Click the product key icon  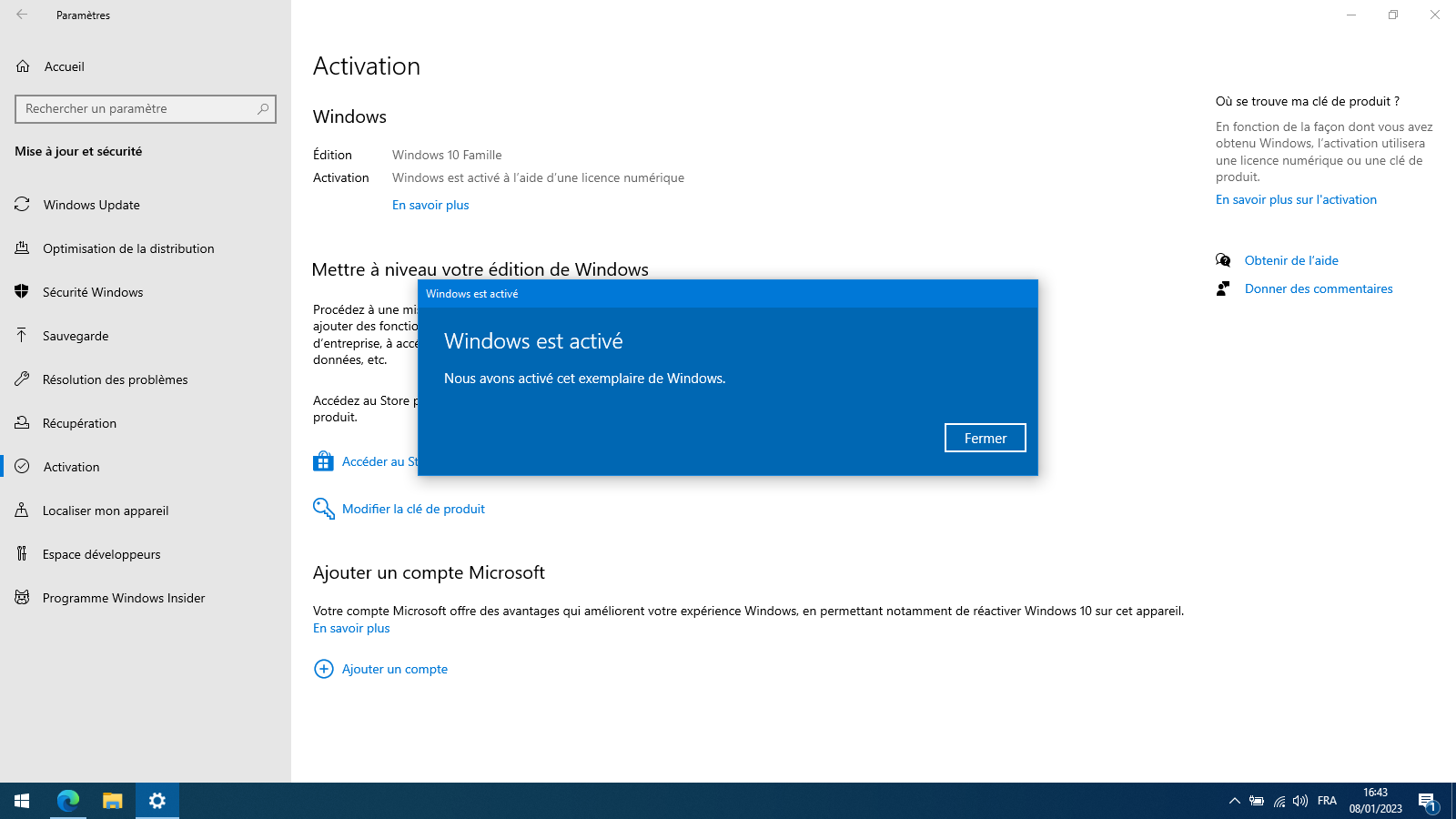(323, 509)
